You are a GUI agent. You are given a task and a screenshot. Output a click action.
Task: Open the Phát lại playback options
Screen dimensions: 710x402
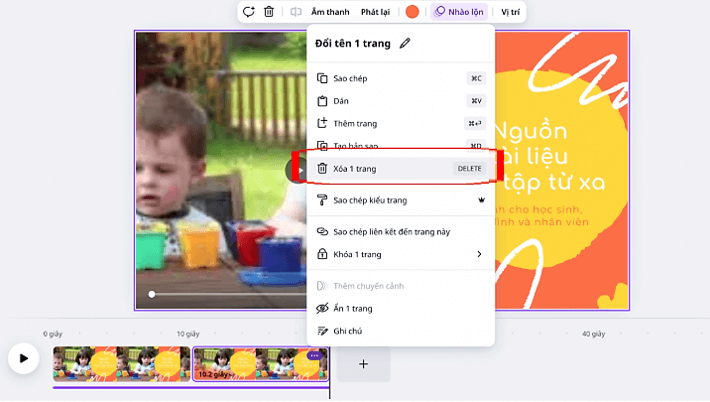(x=375, y=12)
